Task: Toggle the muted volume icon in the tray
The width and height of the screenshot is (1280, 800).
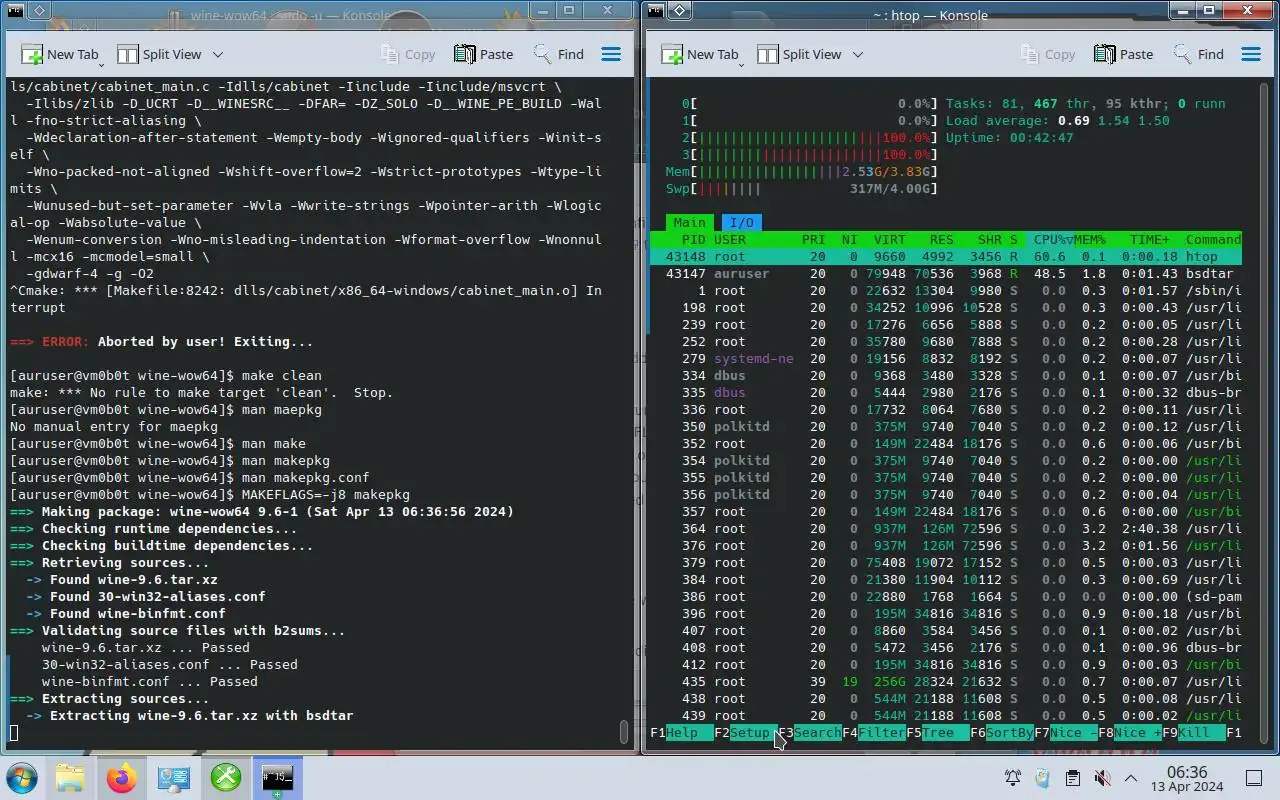Action: pyautogui.click(x=1102, y=778)
